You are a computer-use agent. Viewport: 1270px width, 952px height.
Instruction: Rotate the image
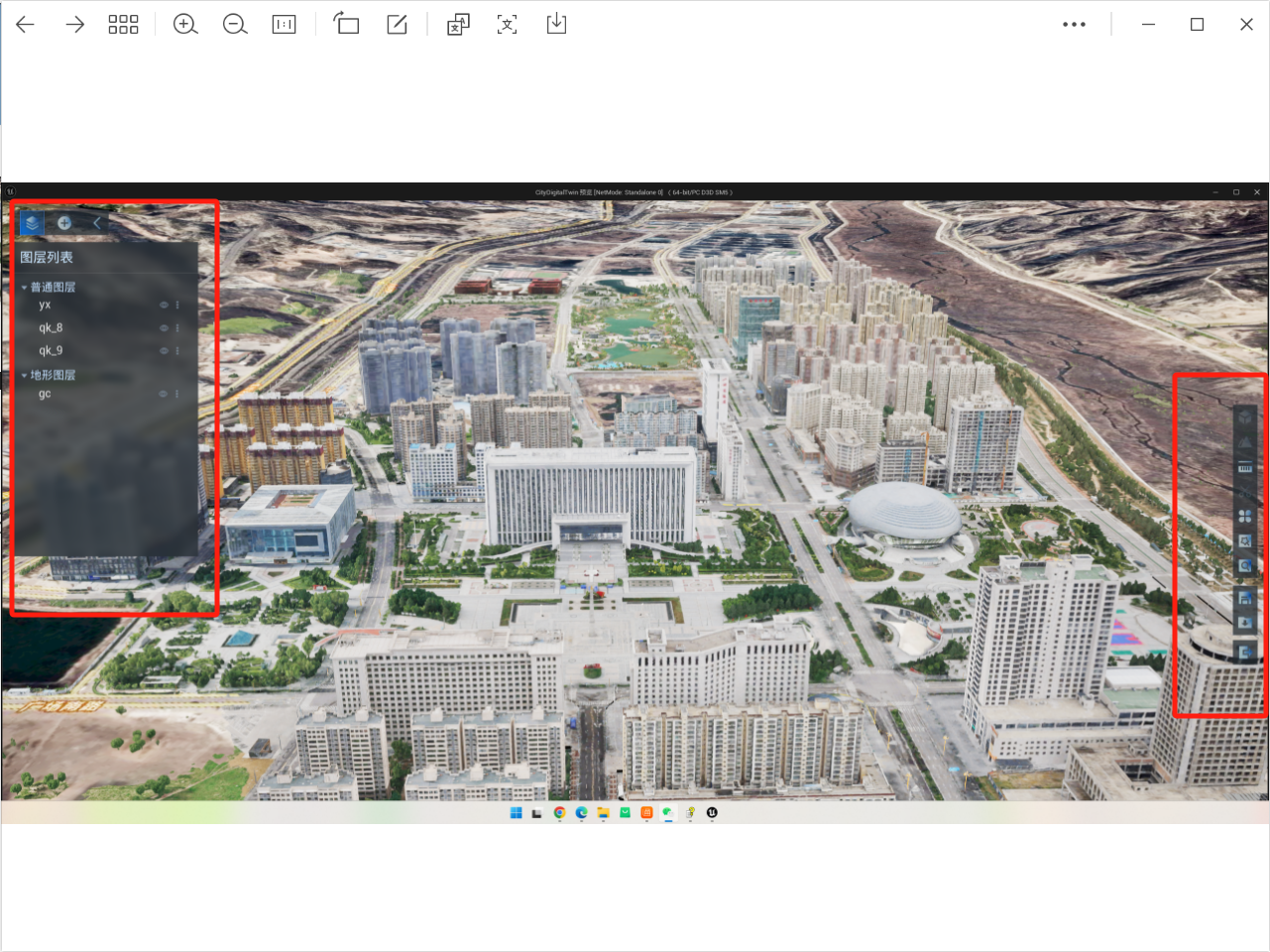point(346,24)
